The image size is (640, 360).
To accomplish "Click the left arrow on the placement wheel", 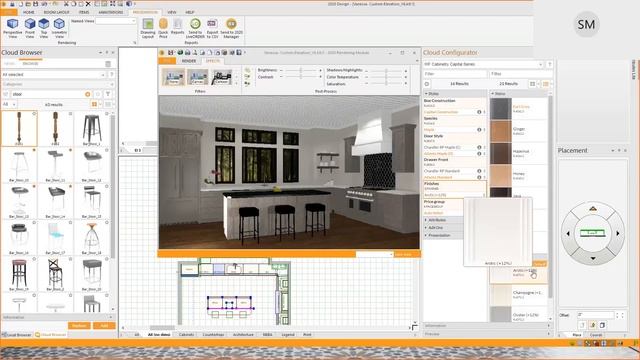I will point(568,233).
